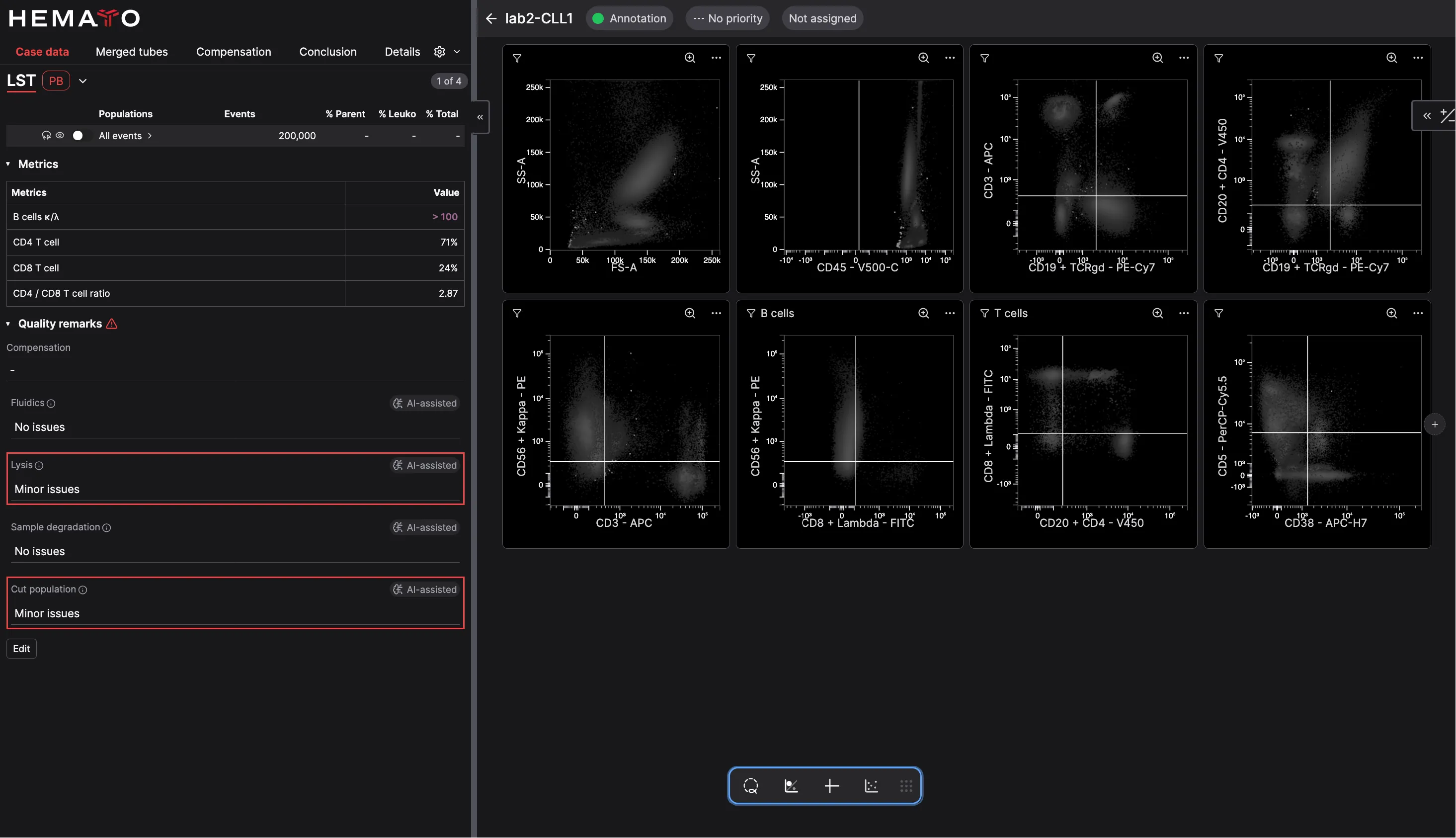Click the gate selection icon on All events

(46, 135)
